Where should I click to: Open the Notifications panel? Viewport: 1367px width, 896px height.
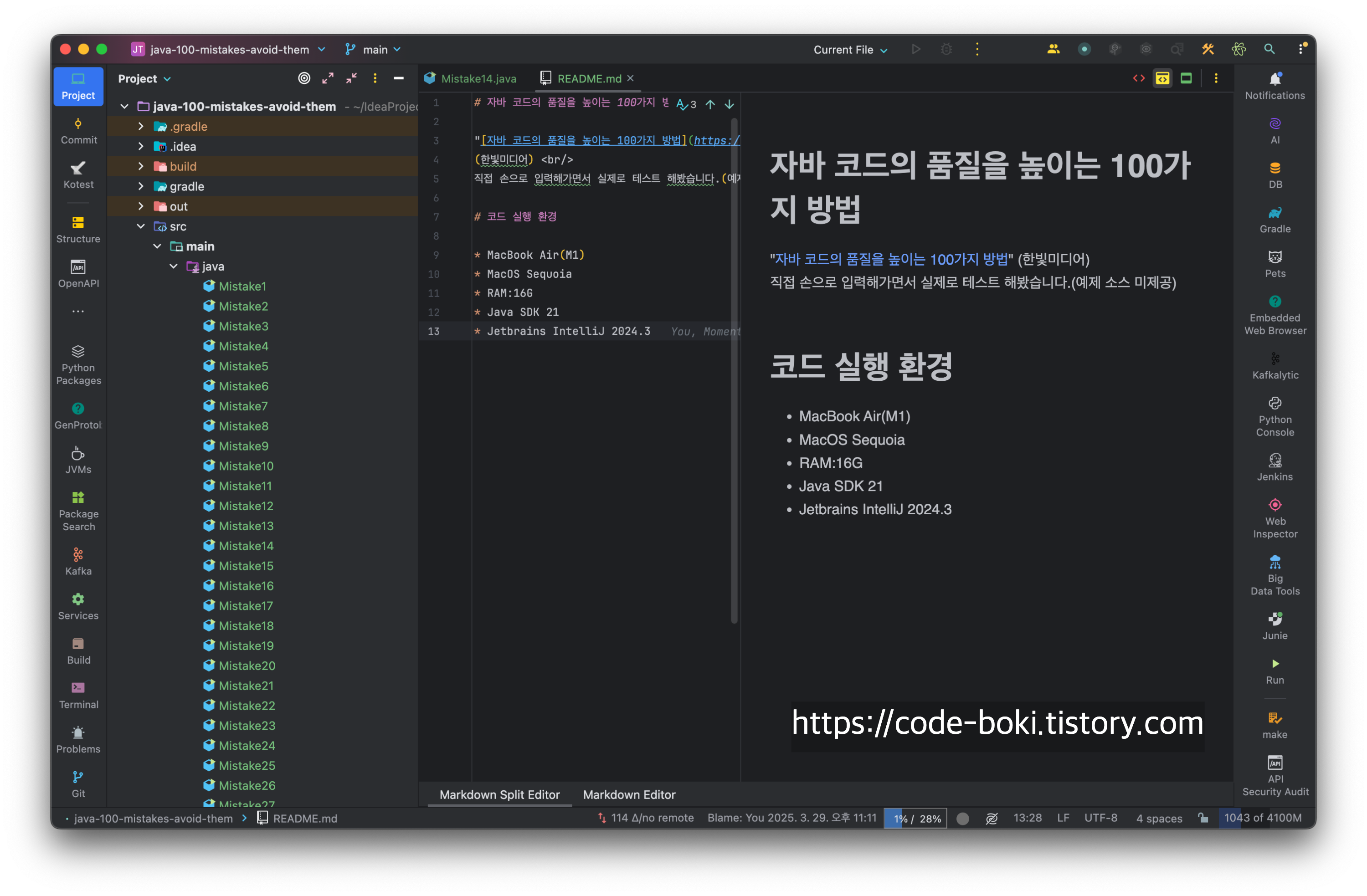(x=1274, y=86)
